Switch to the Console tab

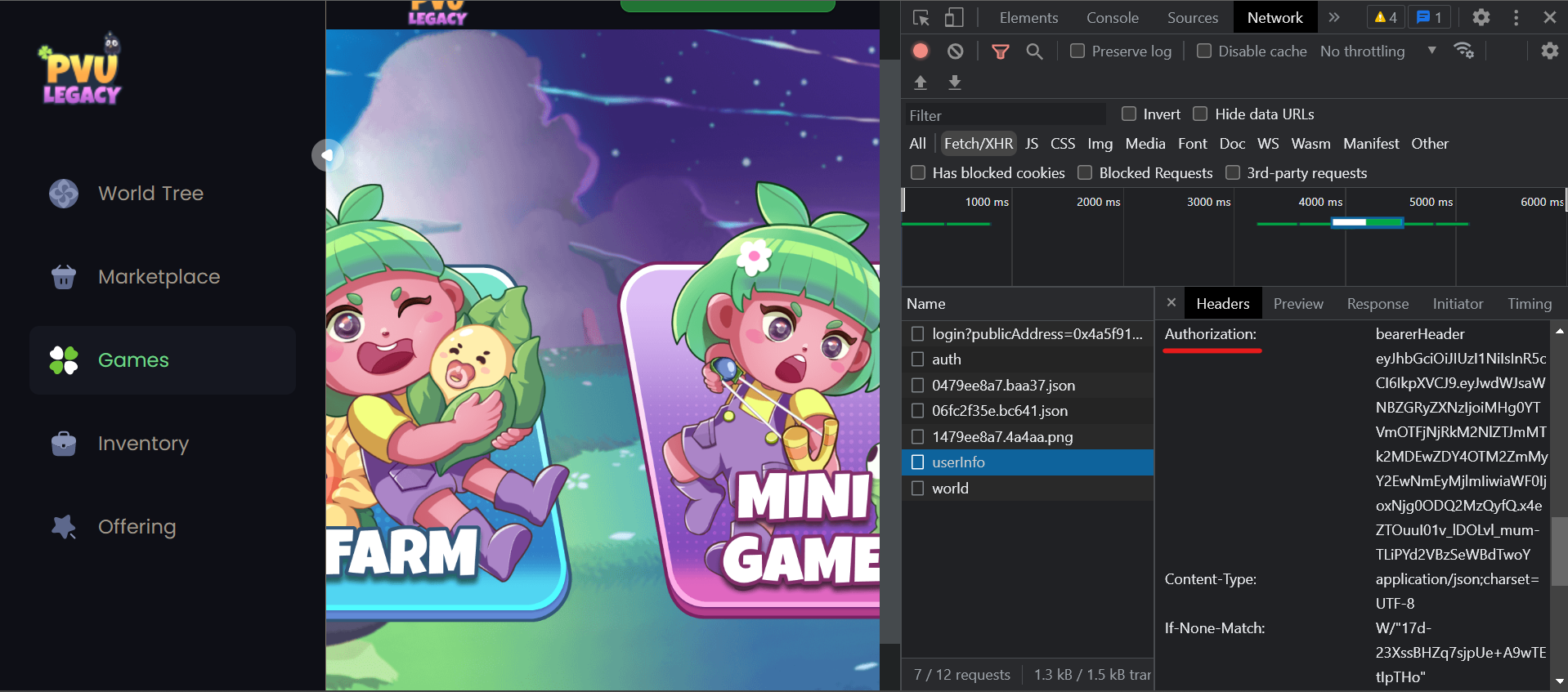coord(1112,17)
